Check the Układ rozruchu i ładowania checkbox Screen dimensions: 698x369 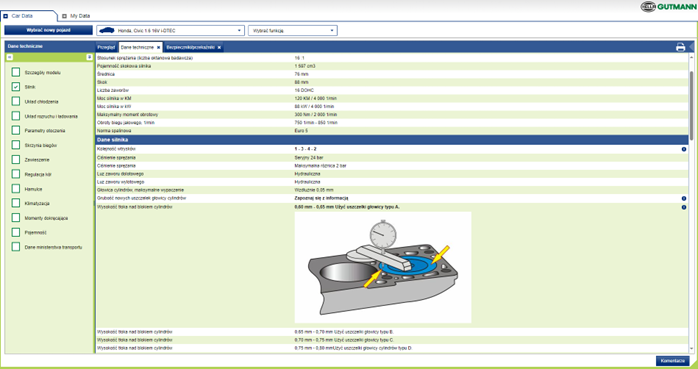click(16, 116)
